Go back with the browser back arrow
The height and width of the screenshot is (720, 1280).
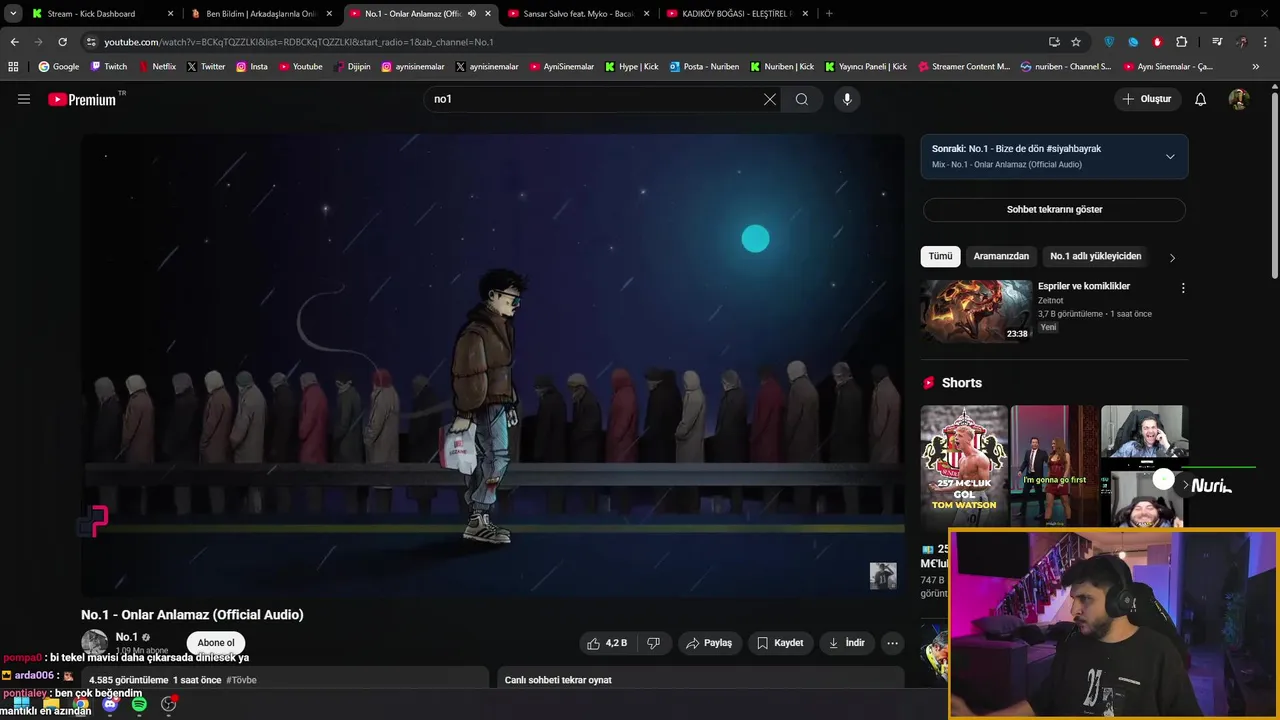14,42
